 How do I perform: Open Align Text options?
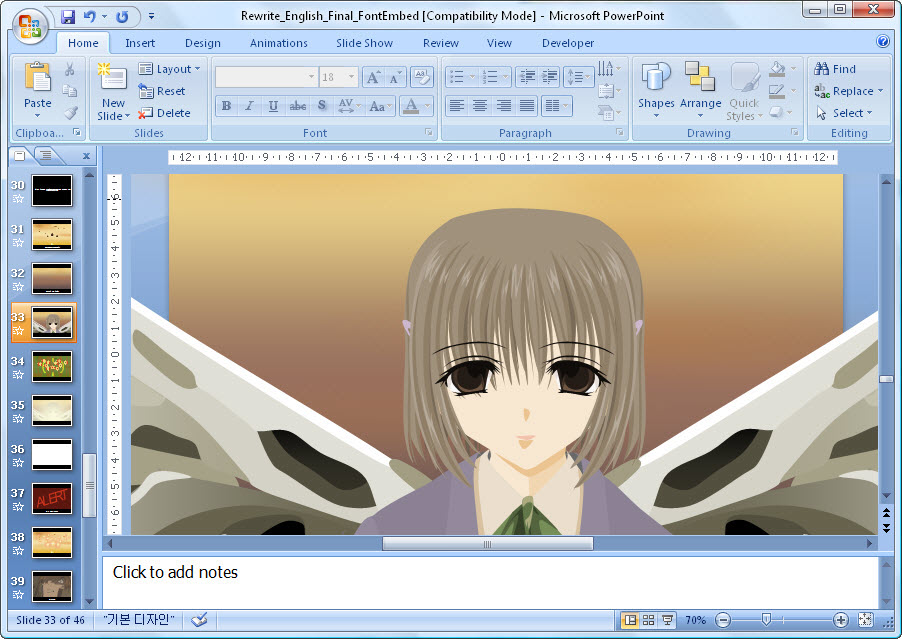pyautogui.click(x=609, y=91)
